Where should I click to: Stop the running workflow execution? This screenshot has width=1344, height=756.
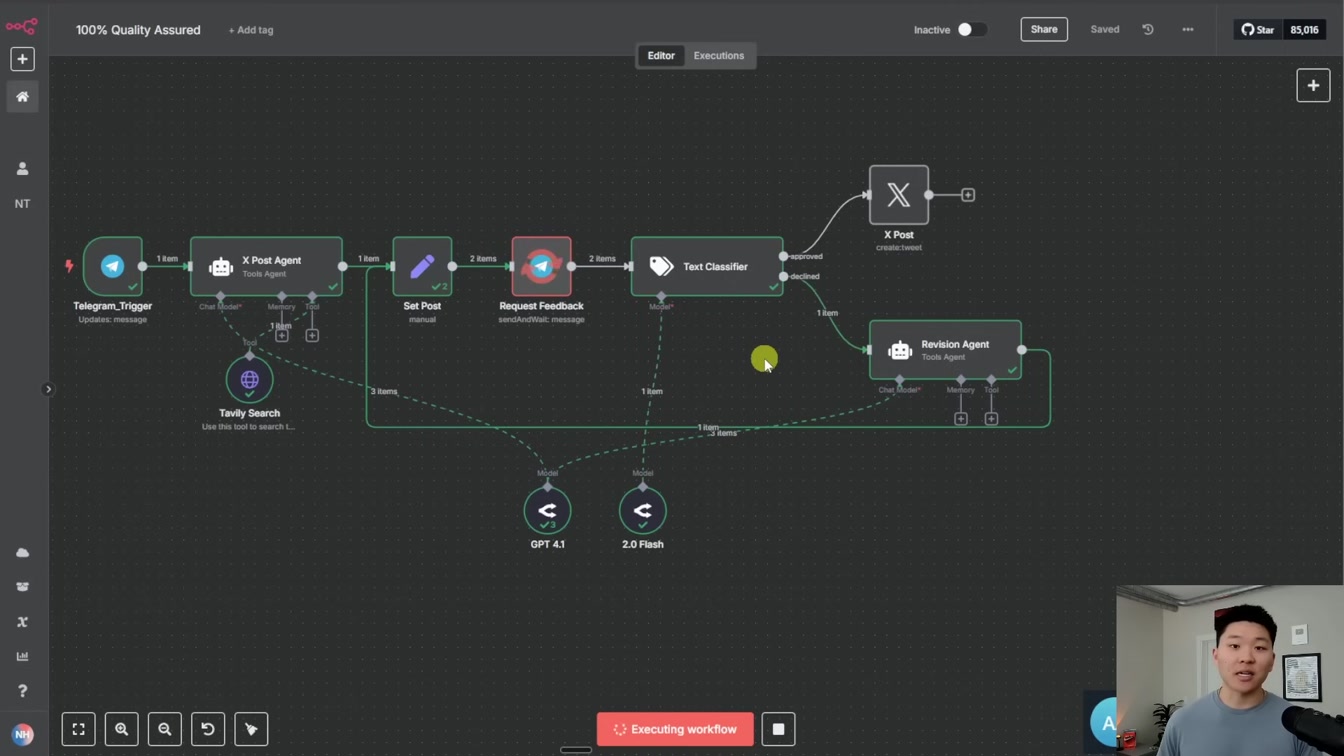coord(778,729)
